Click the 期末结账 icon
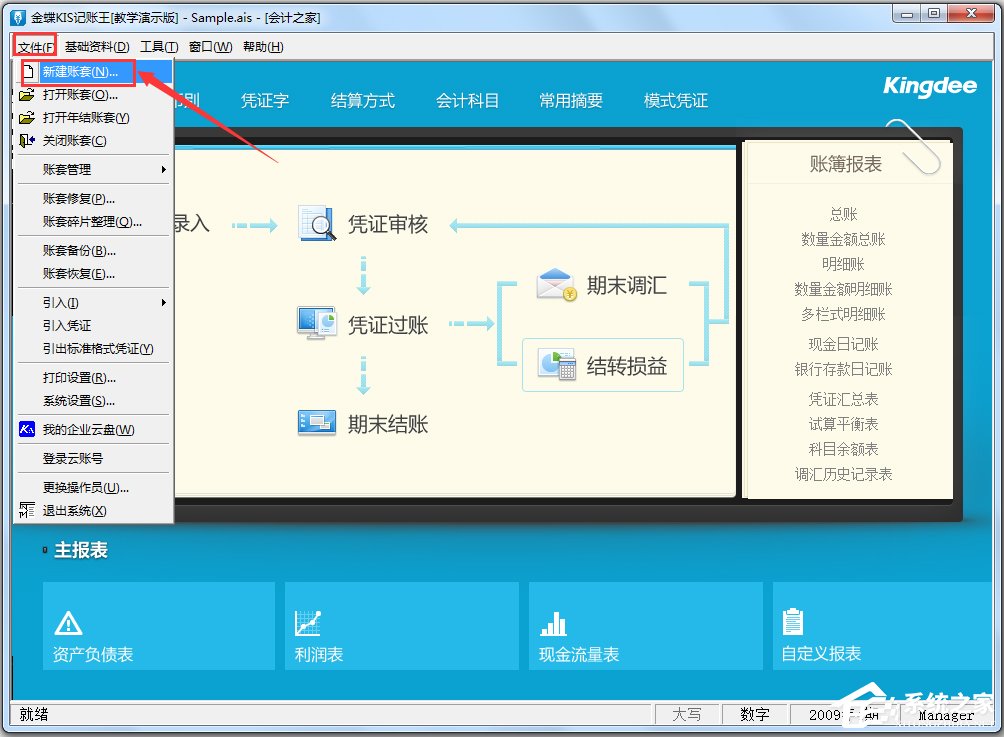1004x737 pixels. tap(317, 423)
